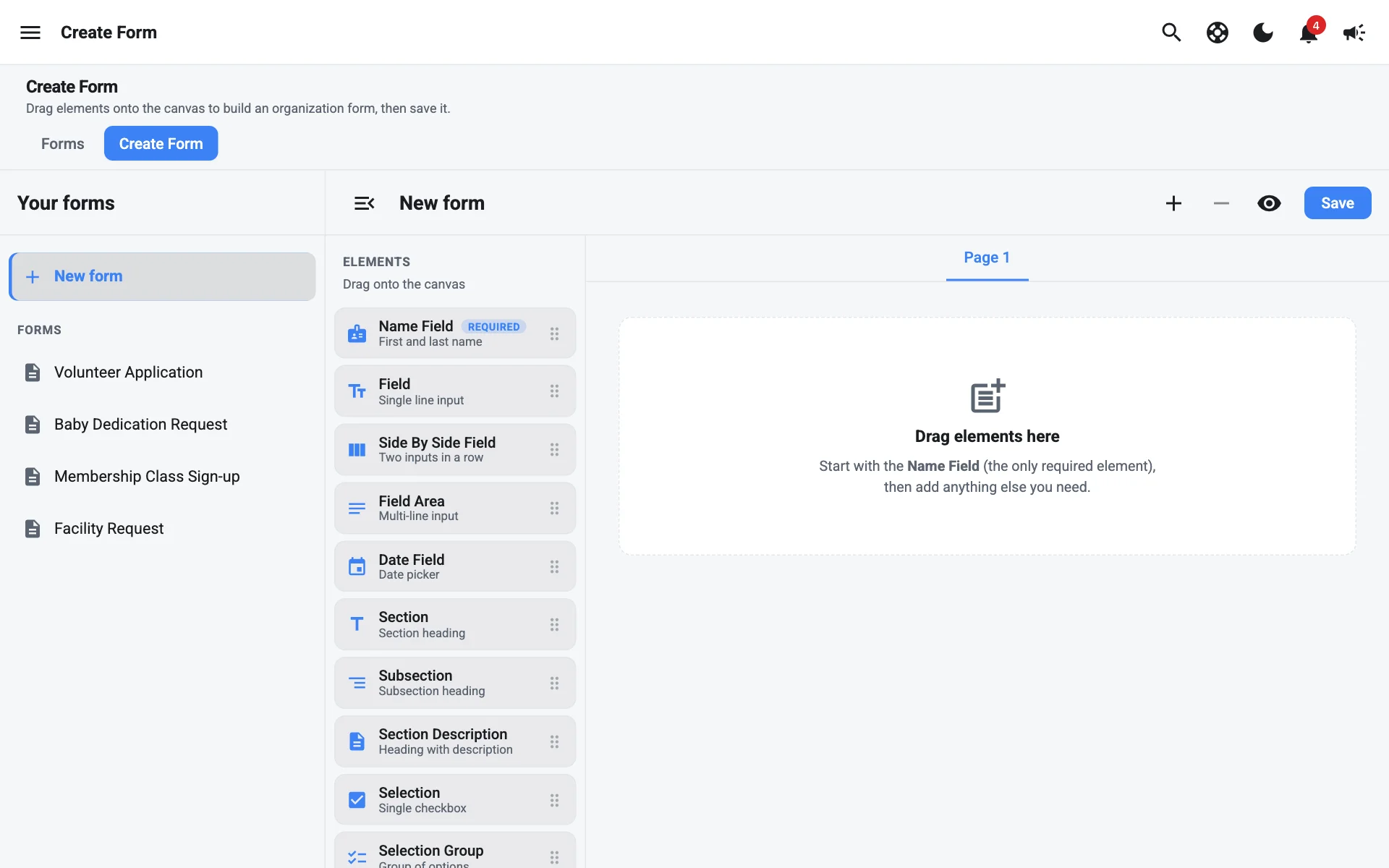1389x868 pixels.
Task: Open Volunteer Application form
Action: [163, 373]
